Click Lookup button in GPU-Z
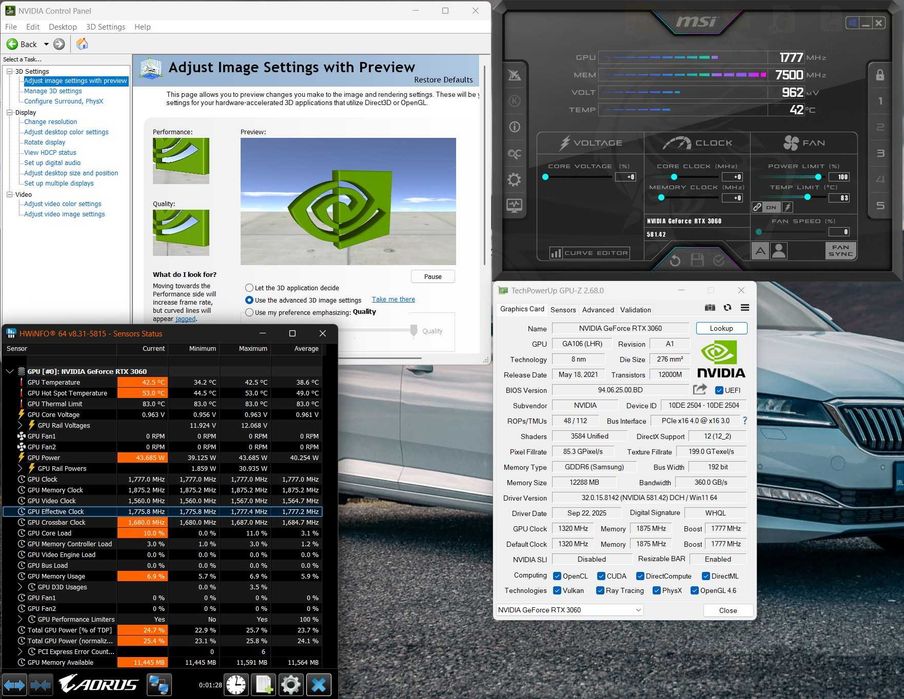 [721, 328]
